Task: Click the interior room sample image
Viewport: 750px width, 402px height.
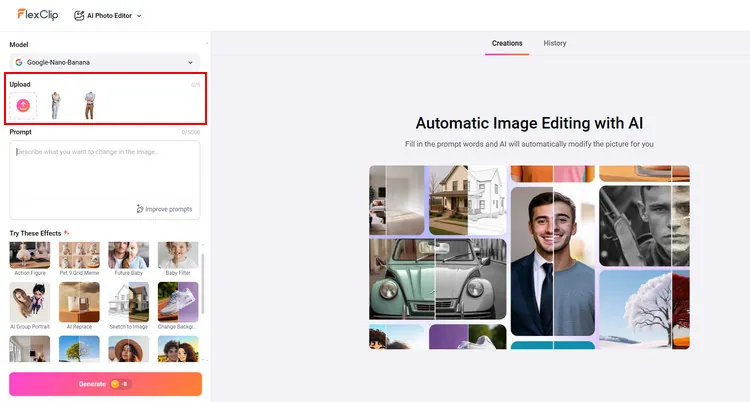Action: (397, 200)
